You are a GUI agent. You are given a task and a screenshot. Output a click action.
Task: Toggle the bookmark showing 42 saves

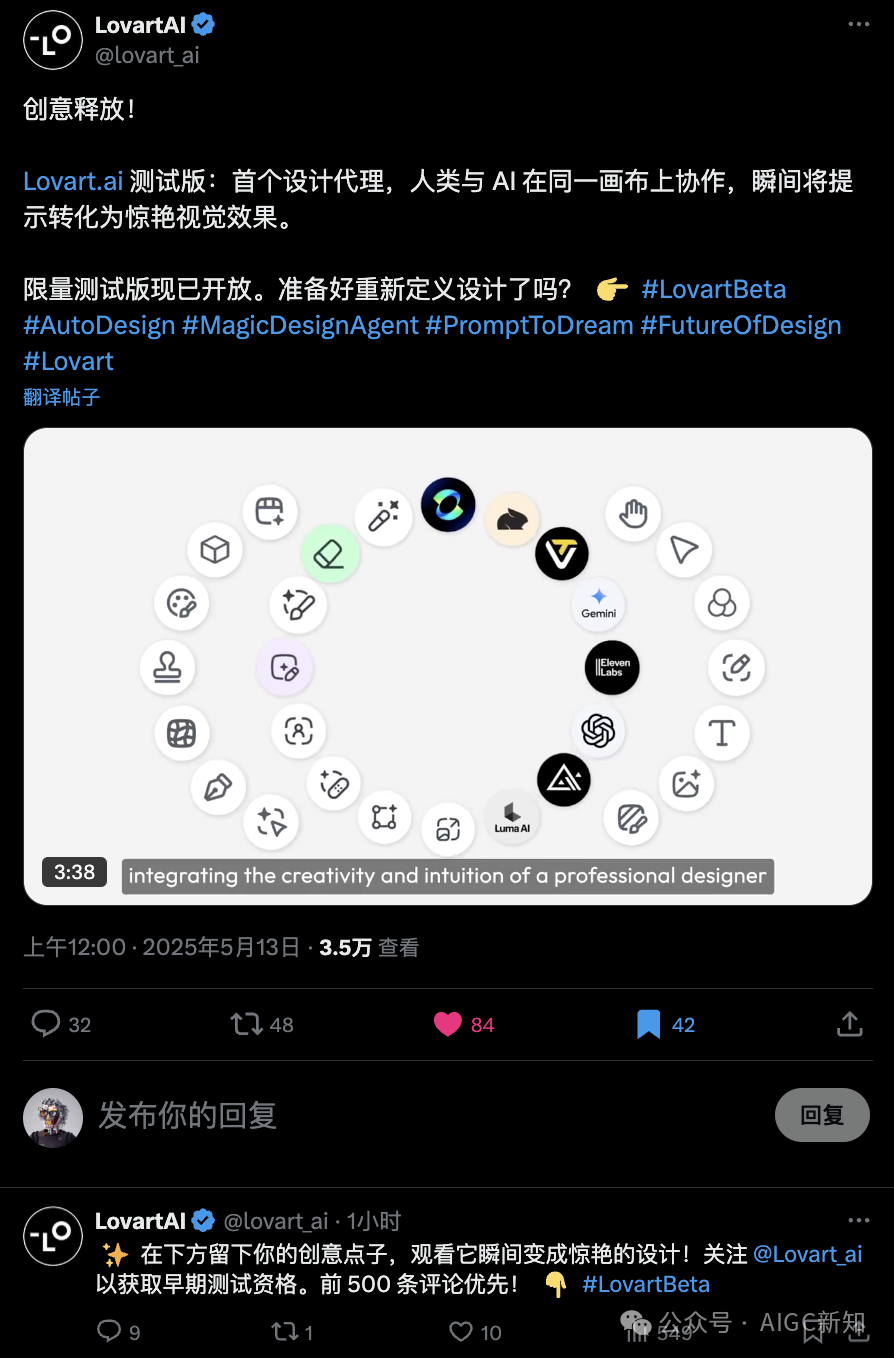click(x=648, y=1024)
